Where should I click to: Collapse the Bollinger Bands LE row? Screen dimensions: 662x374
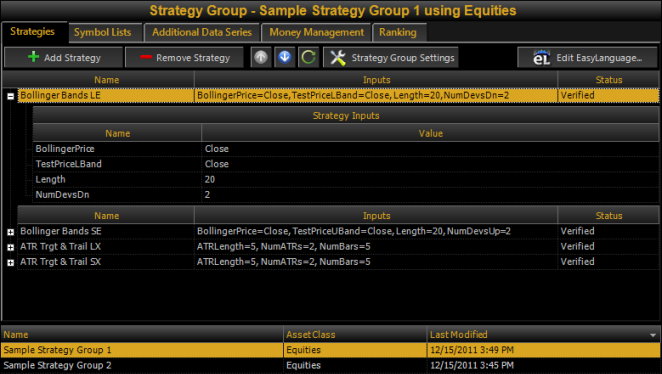coord(11,96)
